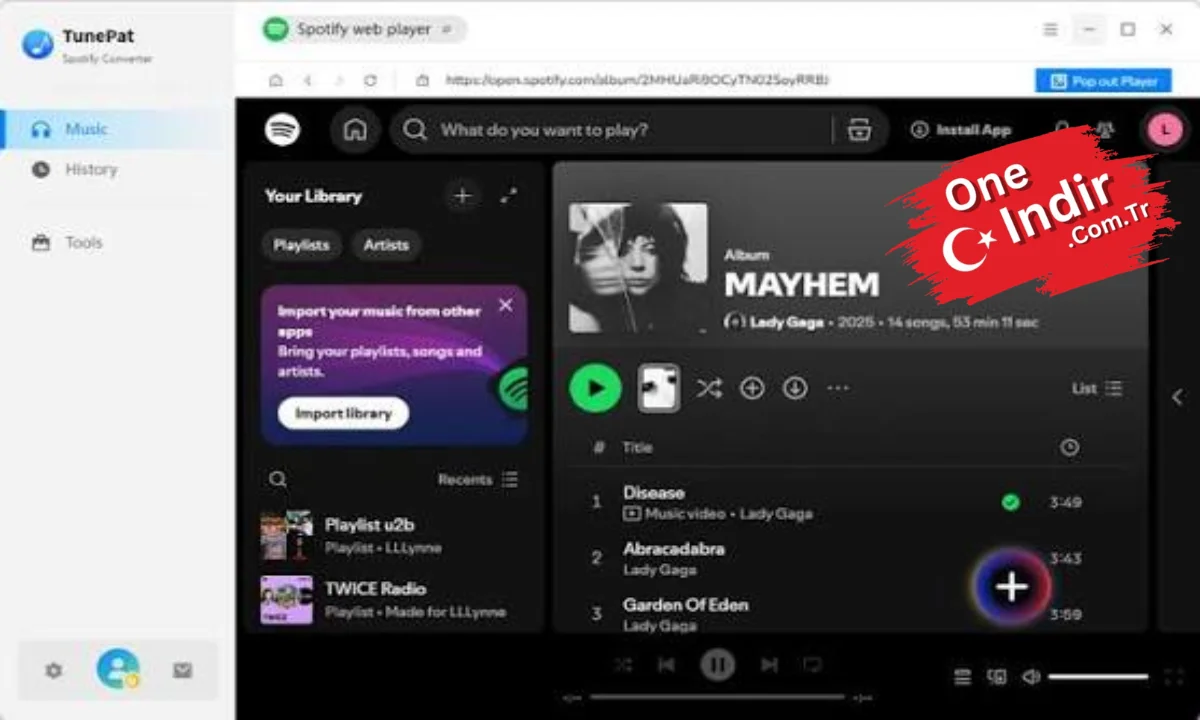This screenshot has width=1200, height=720.
Task: Create playlist with plus in Your Library
Action: pyautogui.click(x=462, y=196)
